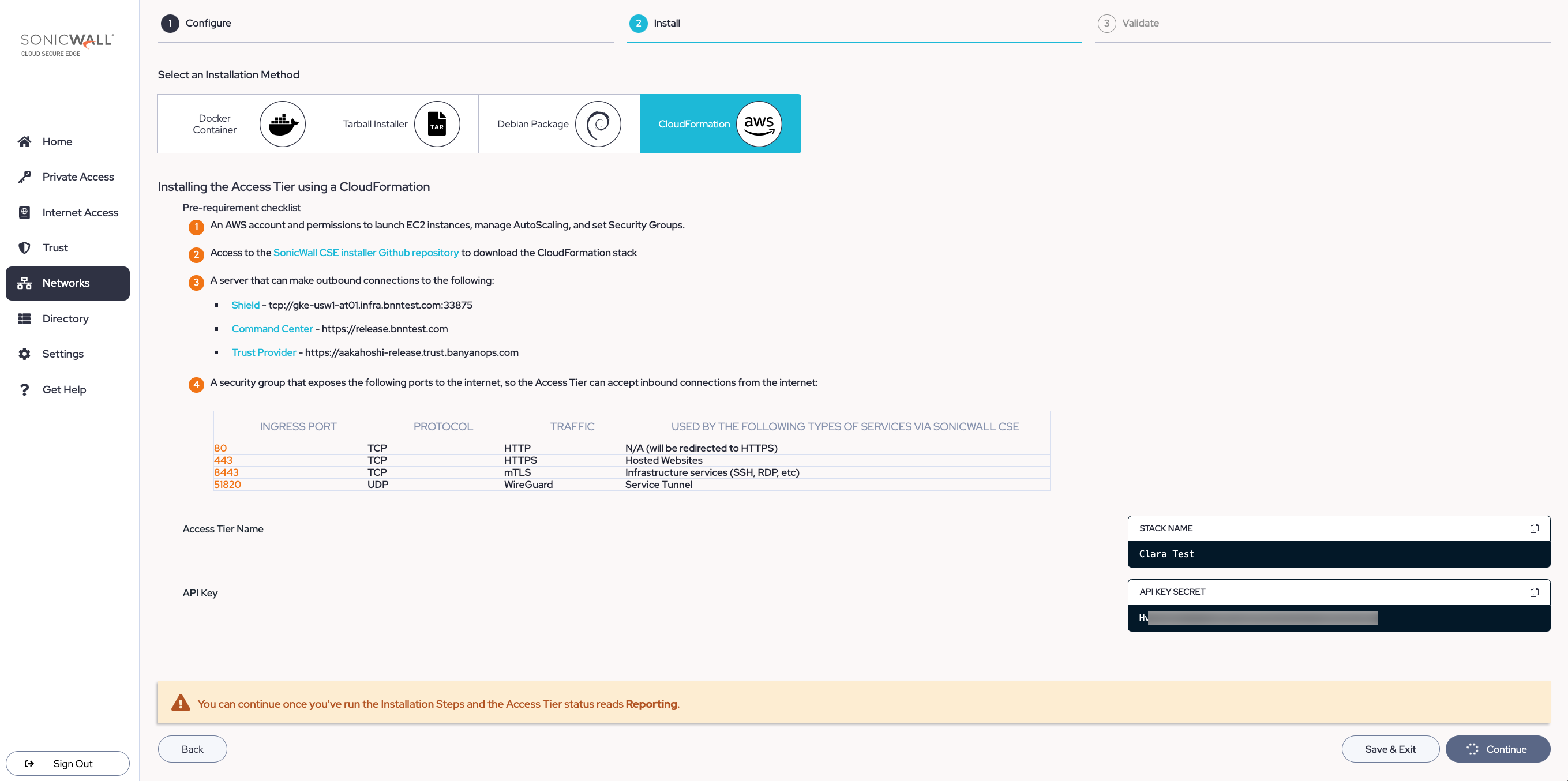Click the AWS CloudFormation option

[x=719, y=123]
